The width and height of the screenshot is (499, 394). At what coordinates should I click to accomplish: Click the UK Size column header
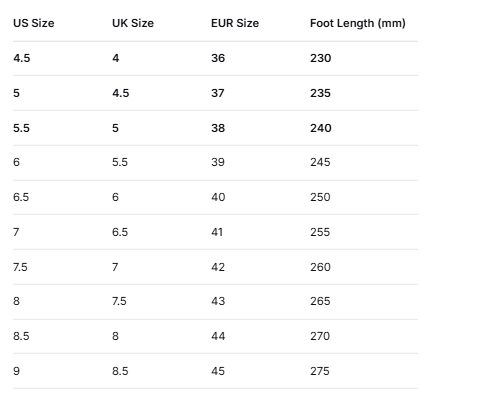click(x=133, y=23)
